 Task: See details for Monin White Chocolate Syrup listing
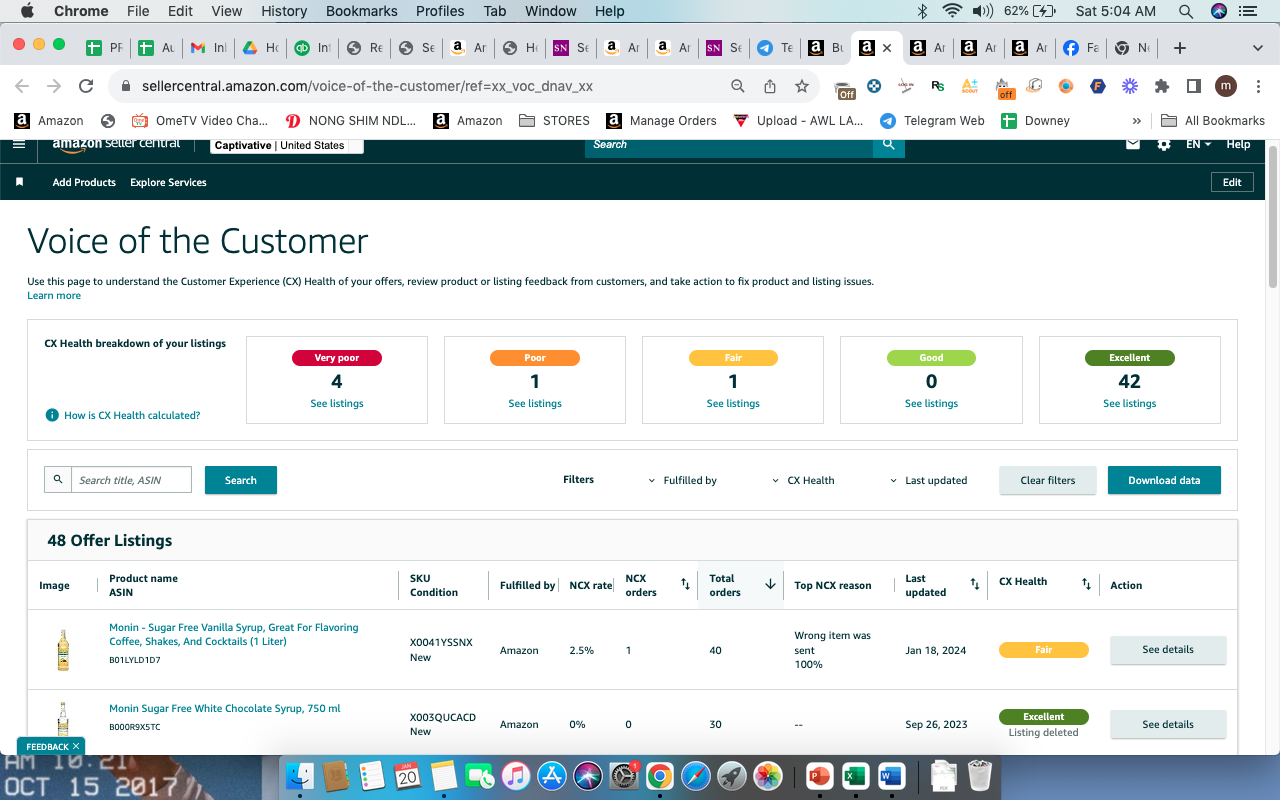click(1168, 724)
